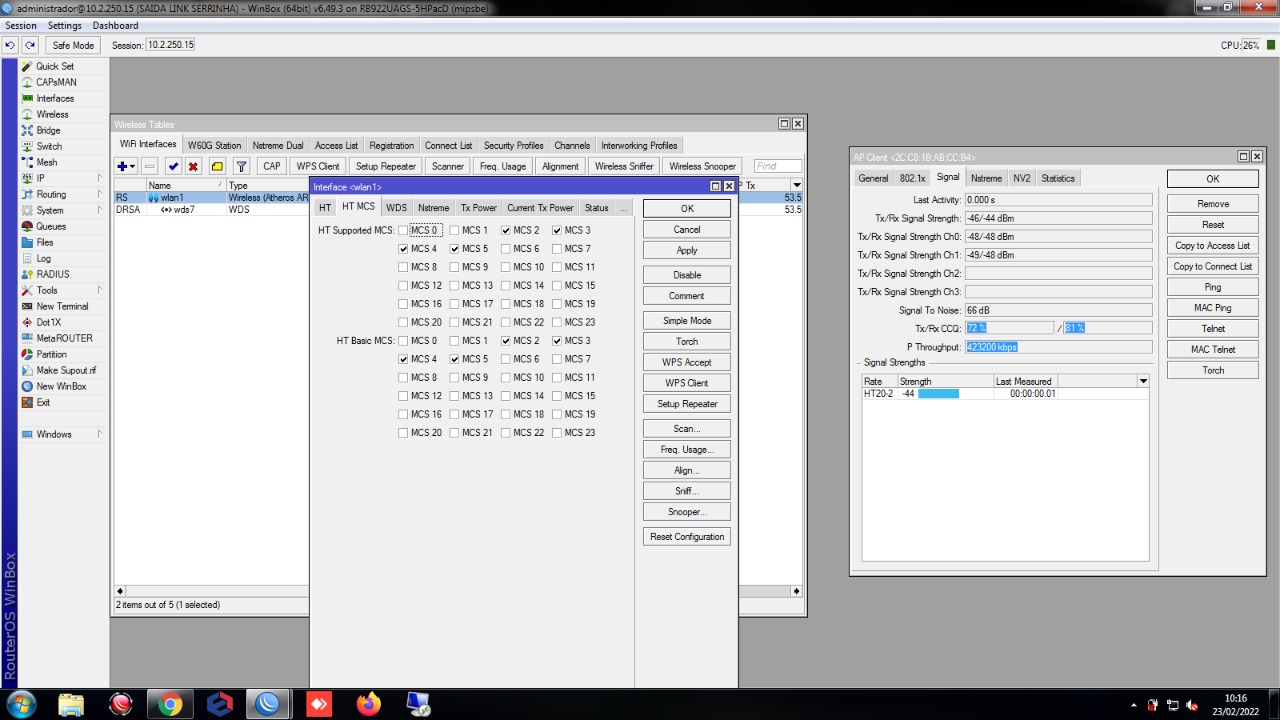Click the MAC Ping button
Viewport: 1280px width, 720px height.
[1212, 308]
